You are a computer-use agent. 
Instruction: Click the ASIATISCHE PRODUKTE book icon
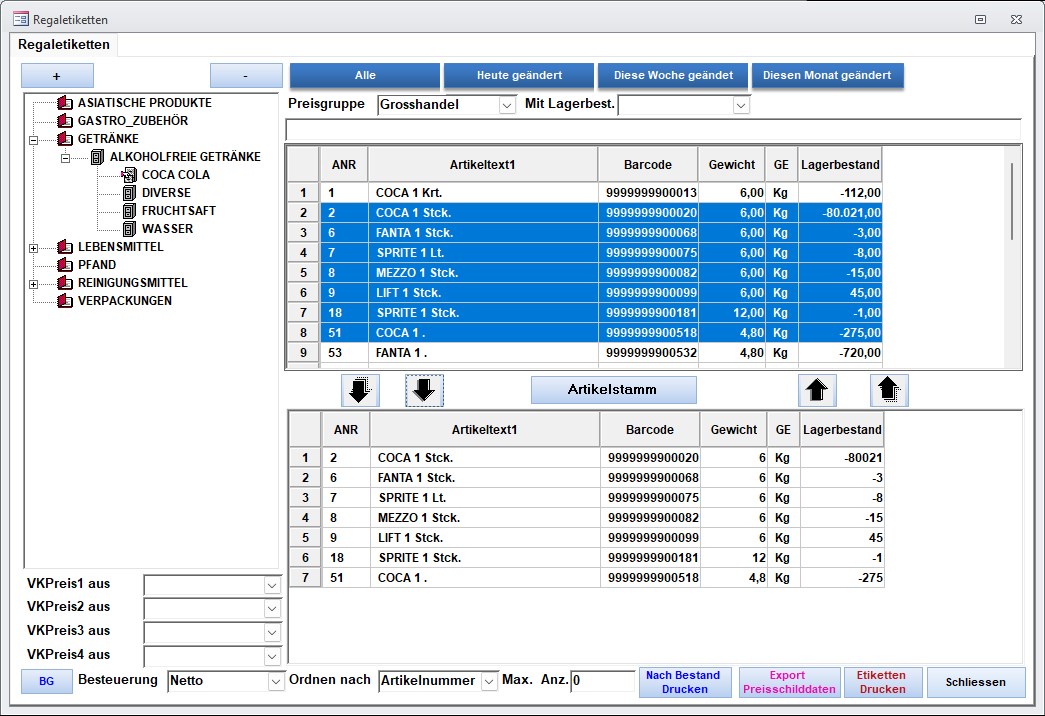(x=66, y=103)
